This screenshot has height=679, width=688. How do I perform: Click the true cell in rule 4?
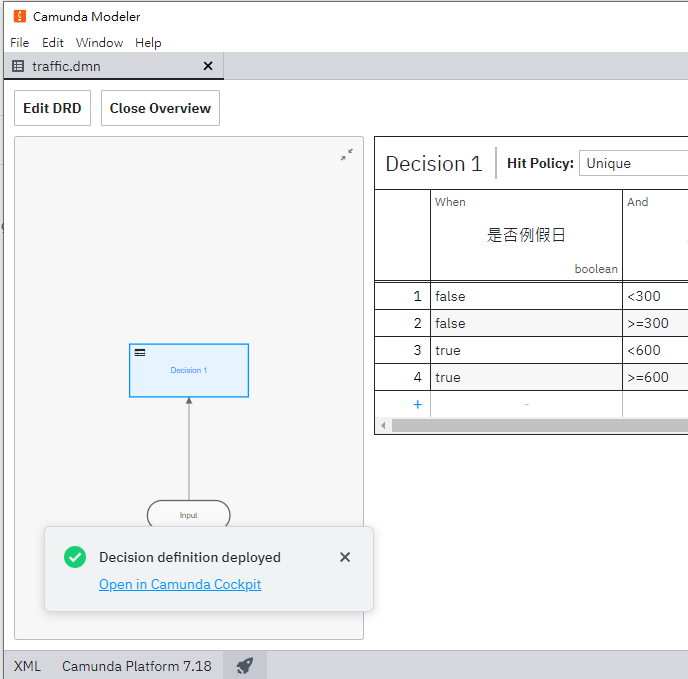click(526, 377)
